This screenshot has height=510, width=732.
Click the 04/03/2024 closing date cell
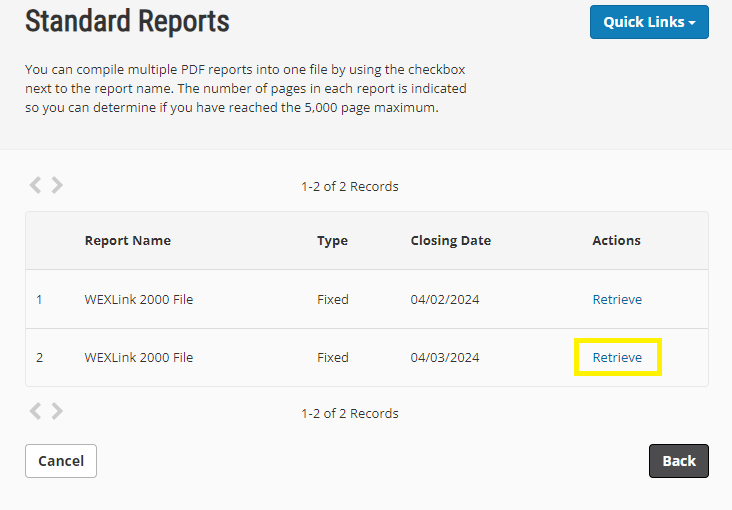point(445,357)
